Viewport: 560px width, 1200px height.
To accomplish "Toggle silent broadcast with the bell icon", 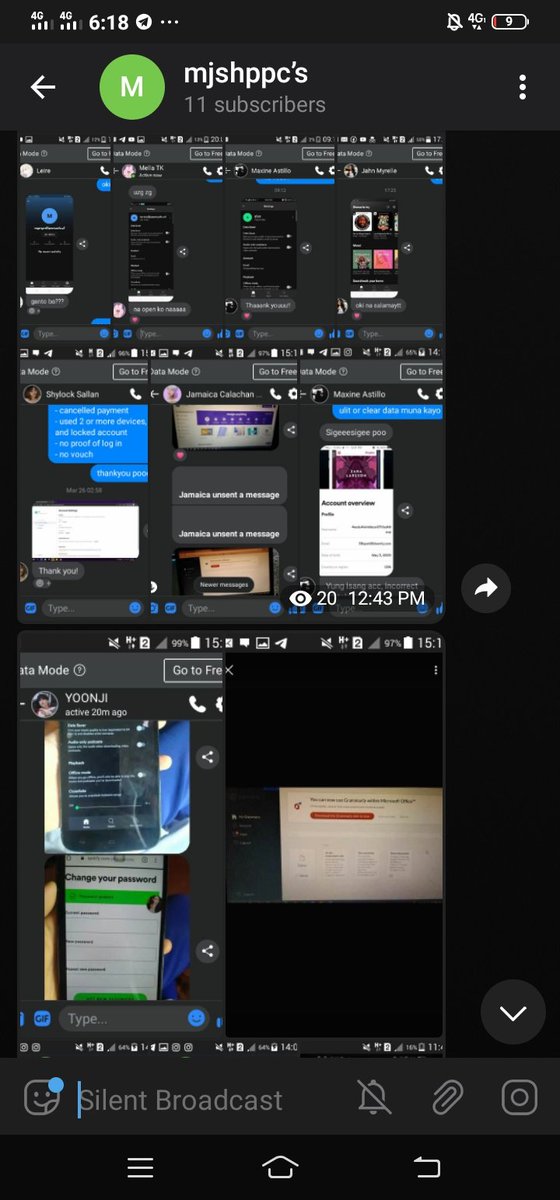I will coord(374,1098).
